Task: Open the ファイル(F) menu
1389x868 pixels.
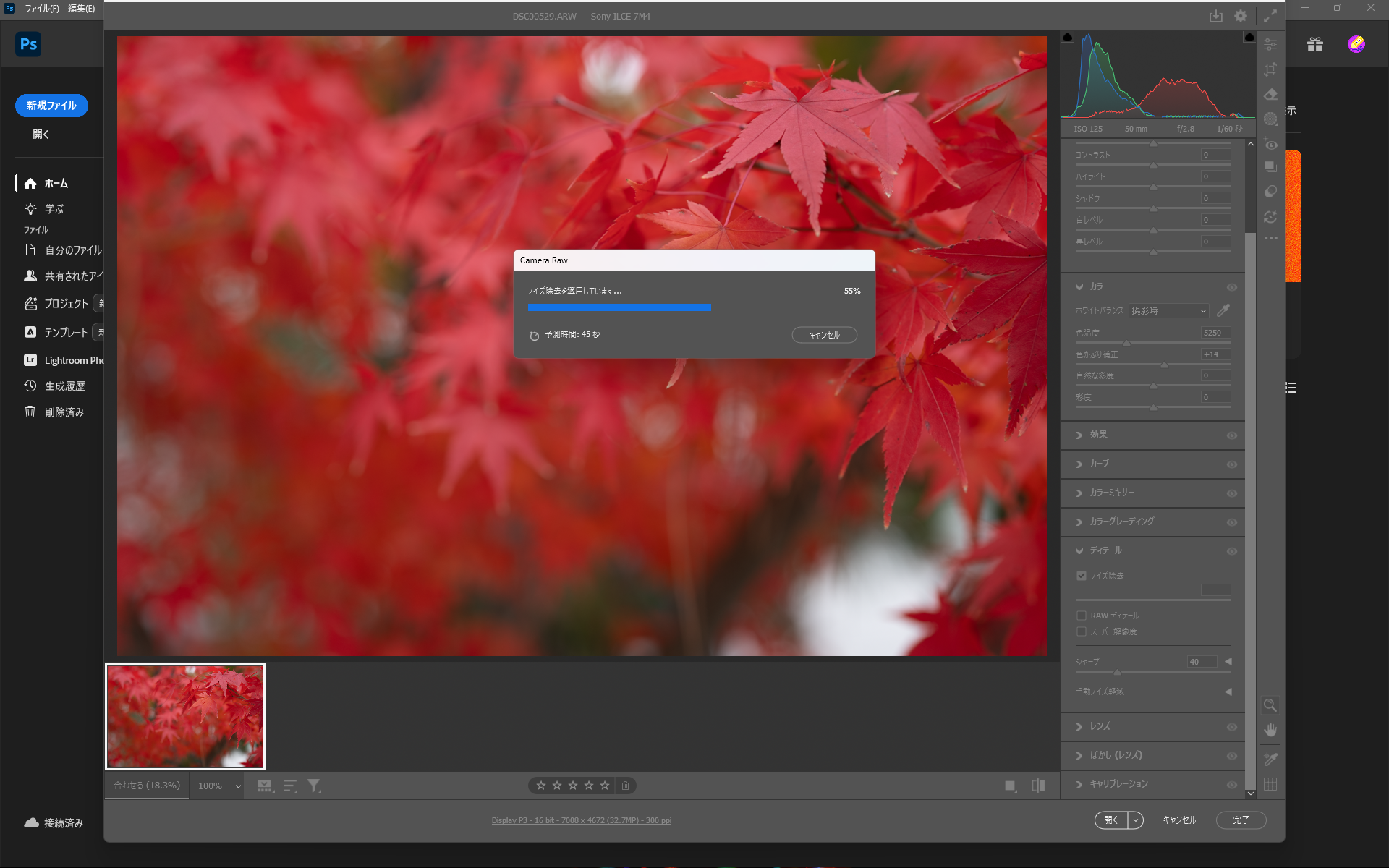Action: pos(42,8)
